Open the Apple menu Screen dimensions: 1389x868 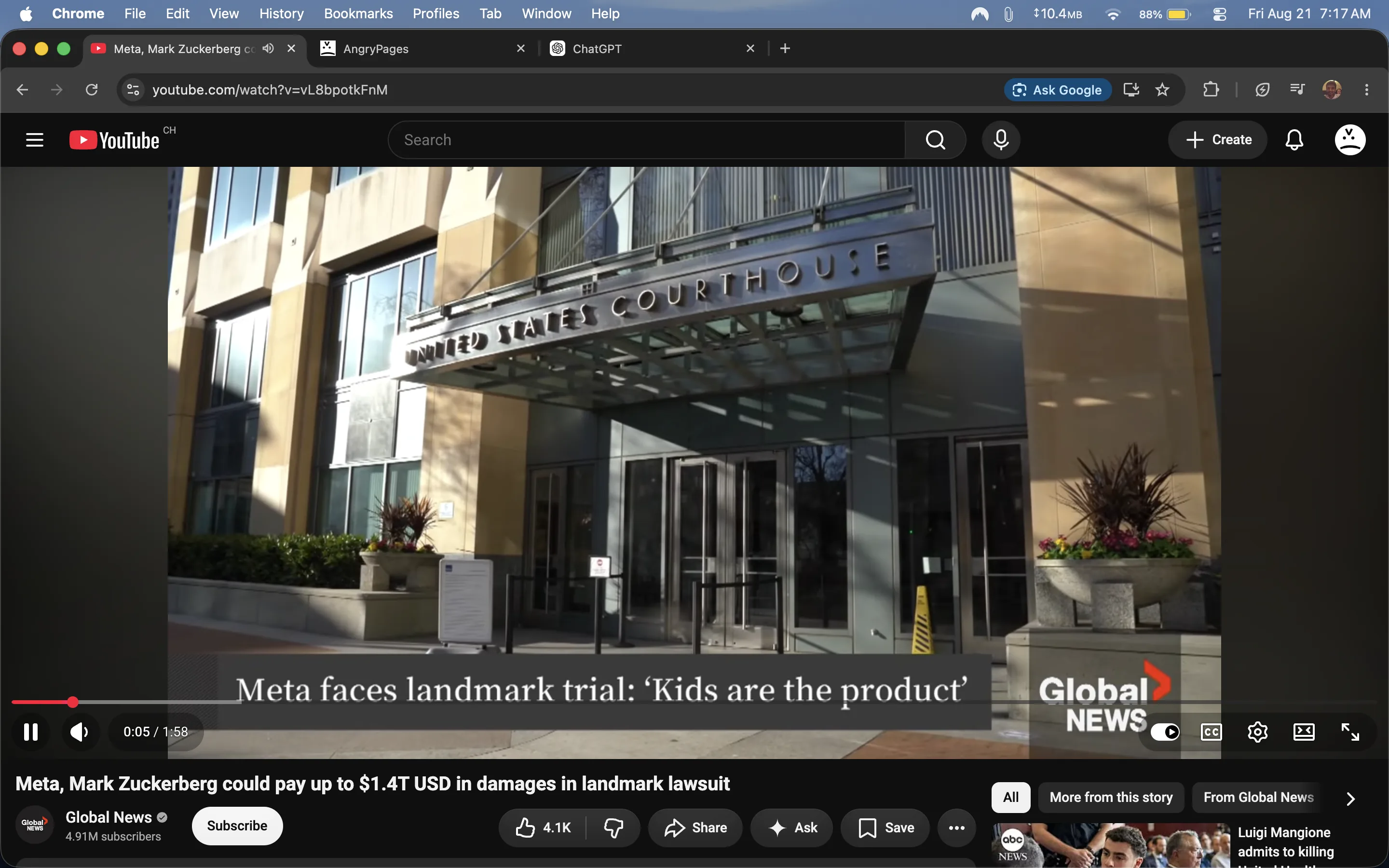26,13
